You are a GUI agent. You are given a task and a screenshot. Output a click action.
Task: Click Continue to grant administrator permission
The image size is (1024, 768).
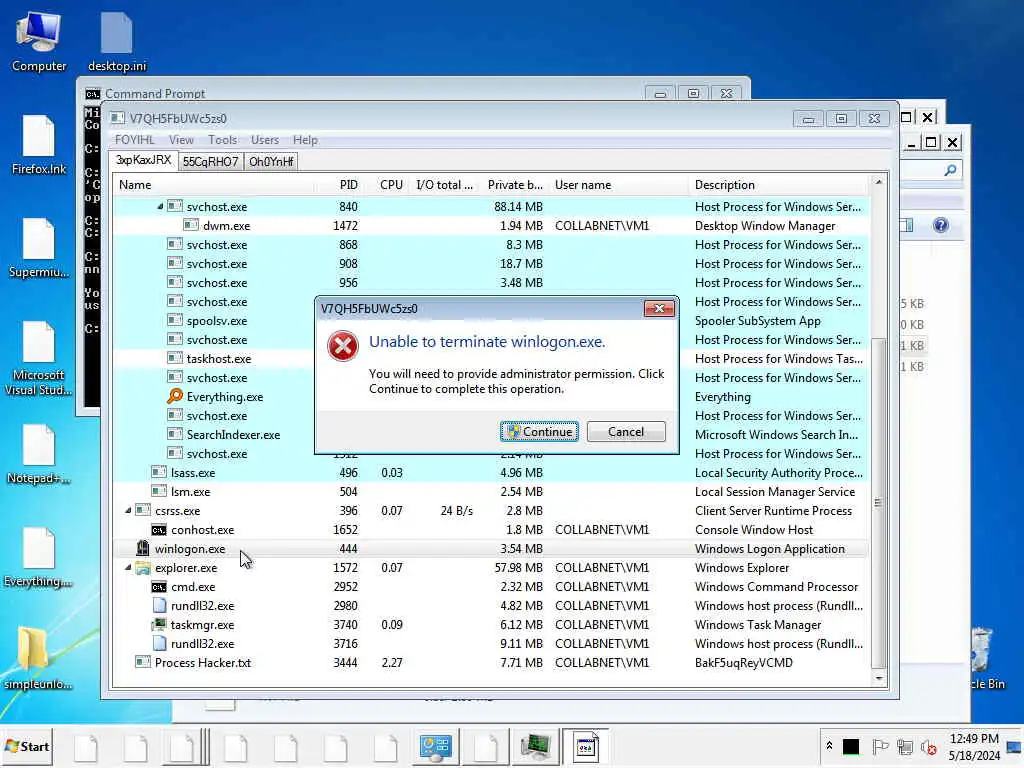tap(539, 432)
